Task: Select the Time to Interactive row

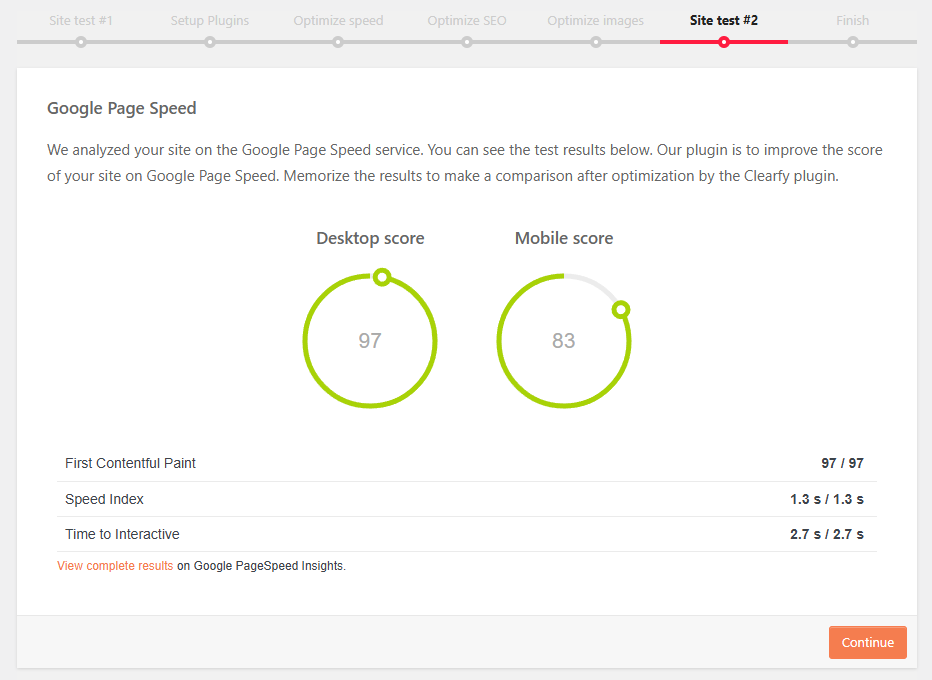Action: click(x=466, y=534)
